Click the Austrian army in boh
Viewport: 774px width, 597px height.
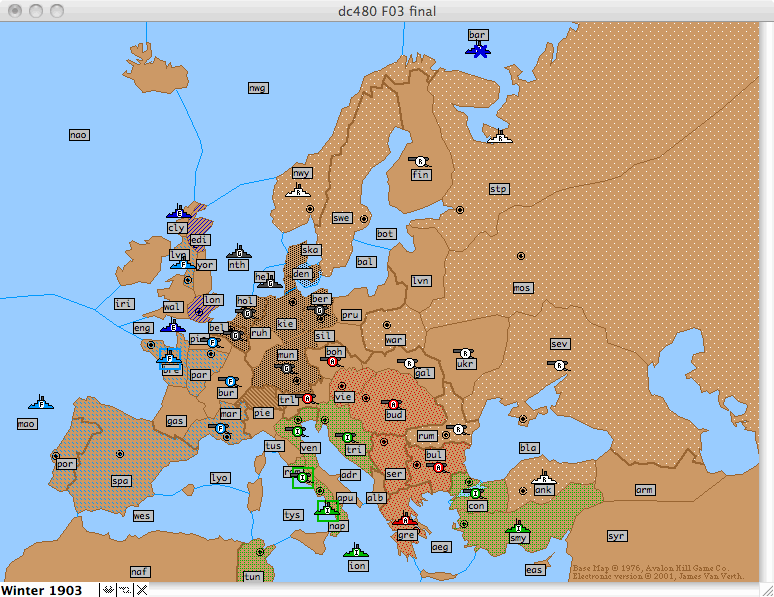click(332, 361)
